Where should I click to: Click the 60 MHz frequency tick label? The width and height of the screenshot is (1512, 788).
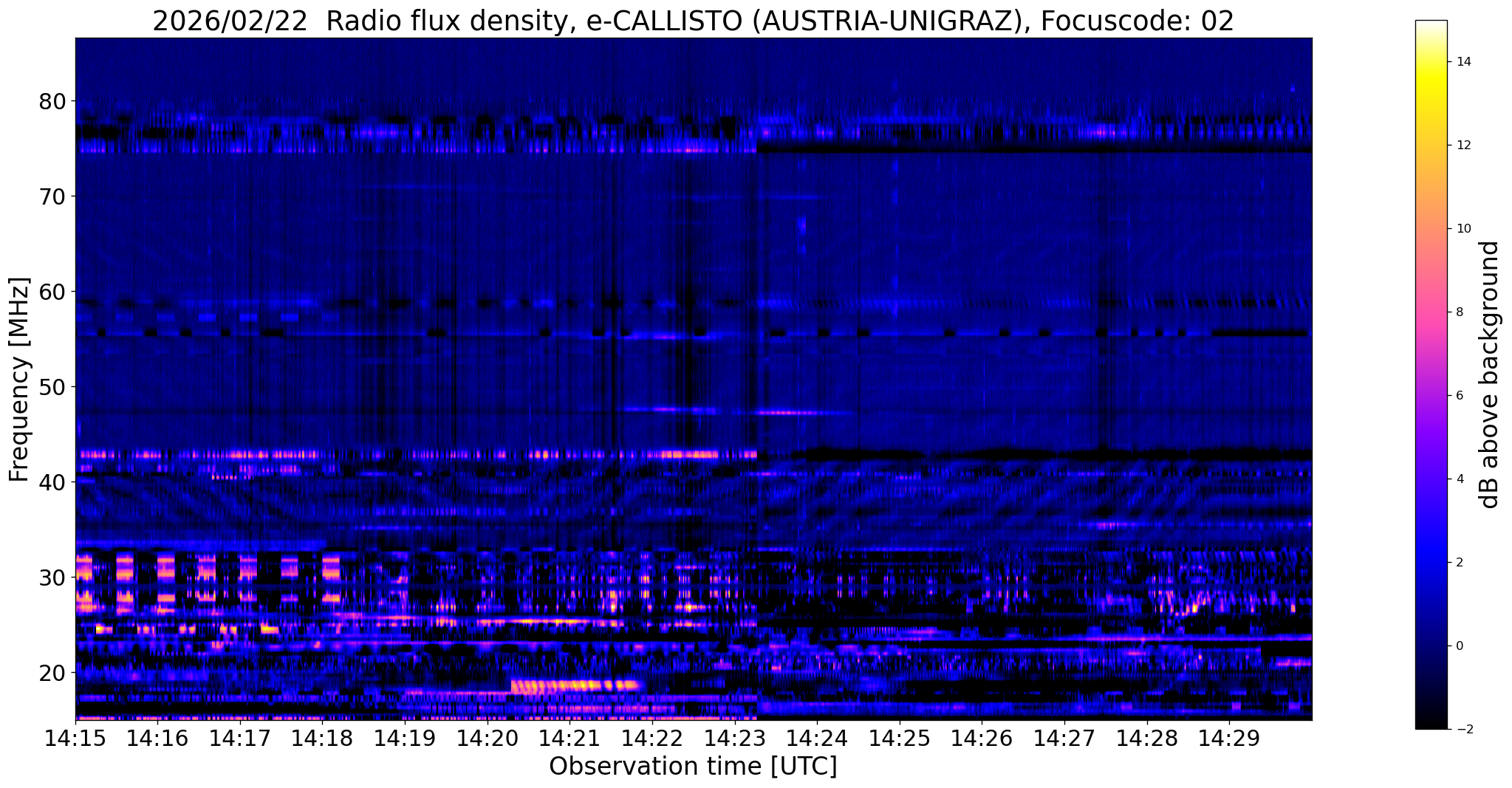52,292
